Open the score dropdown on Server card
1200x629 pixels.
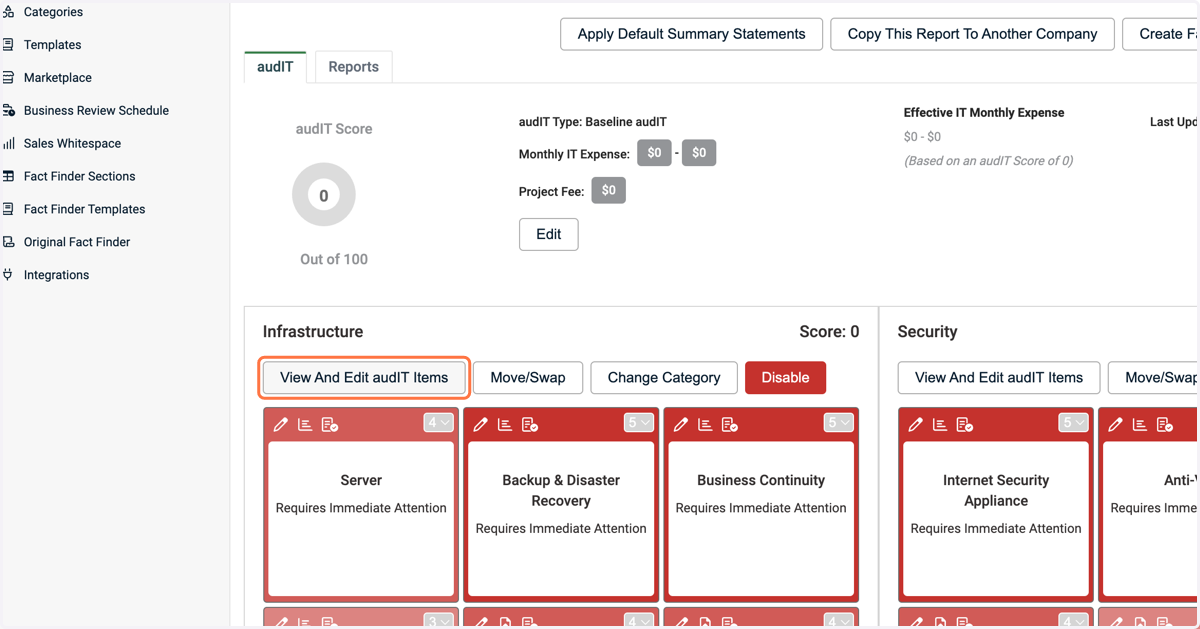click(x=439, y=423)
